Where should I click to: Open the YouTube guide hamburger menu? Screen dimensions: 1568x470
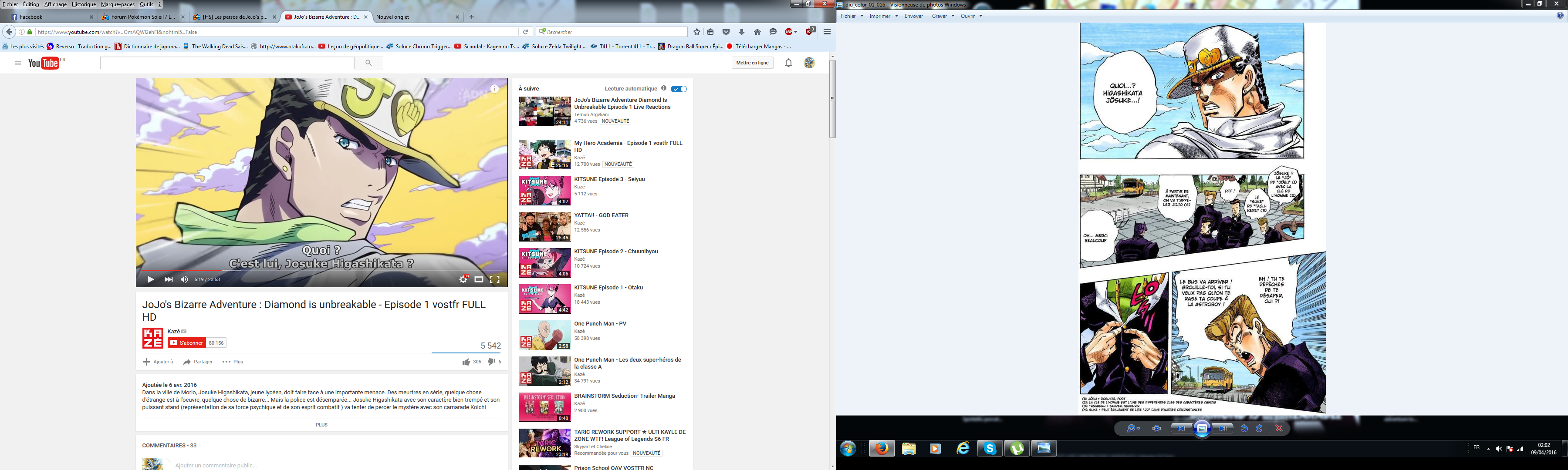pyautogui.click(x=18, y=63)
